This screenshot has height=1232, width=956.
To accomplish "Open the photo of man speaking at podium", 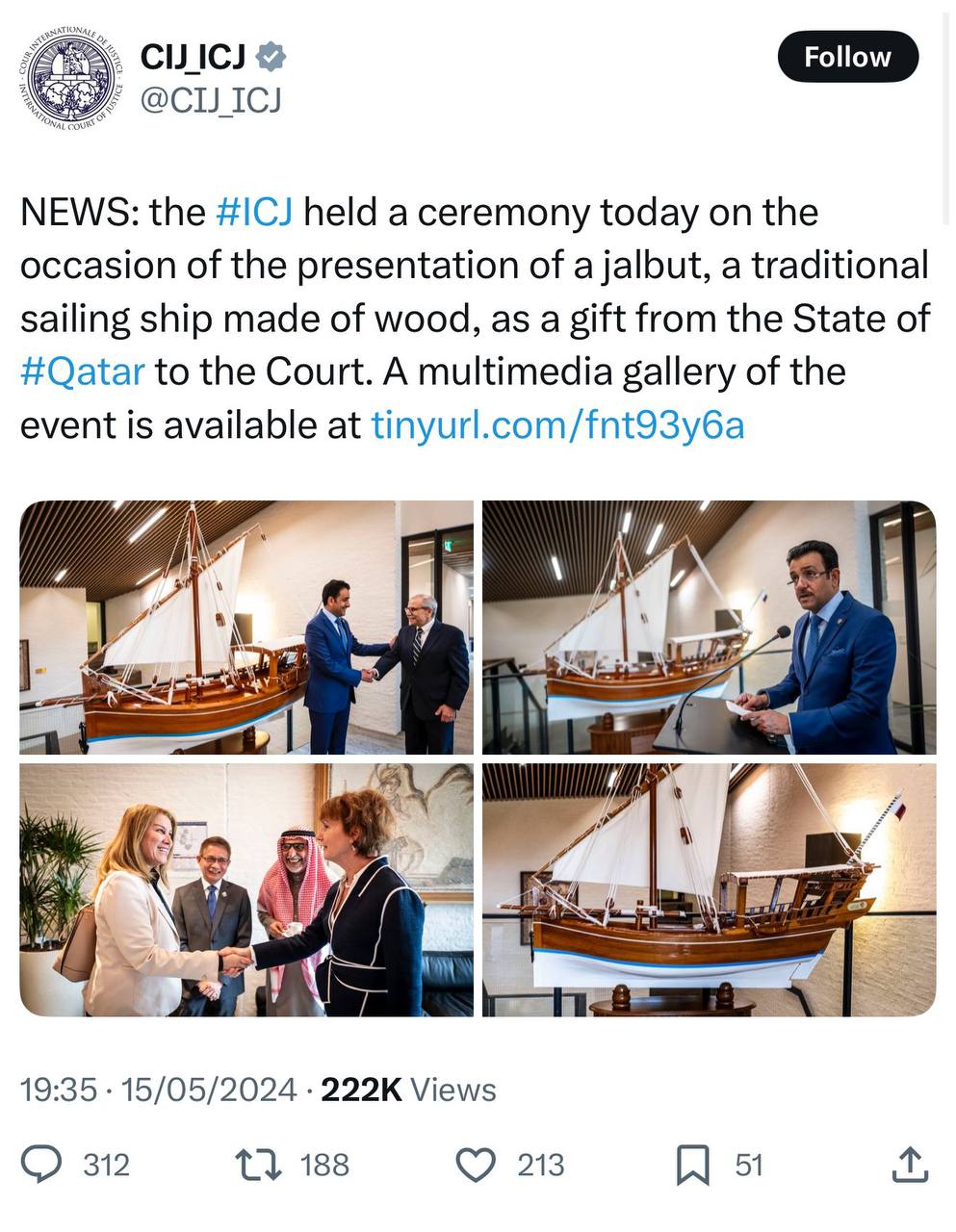I will [x=709, y=627].
